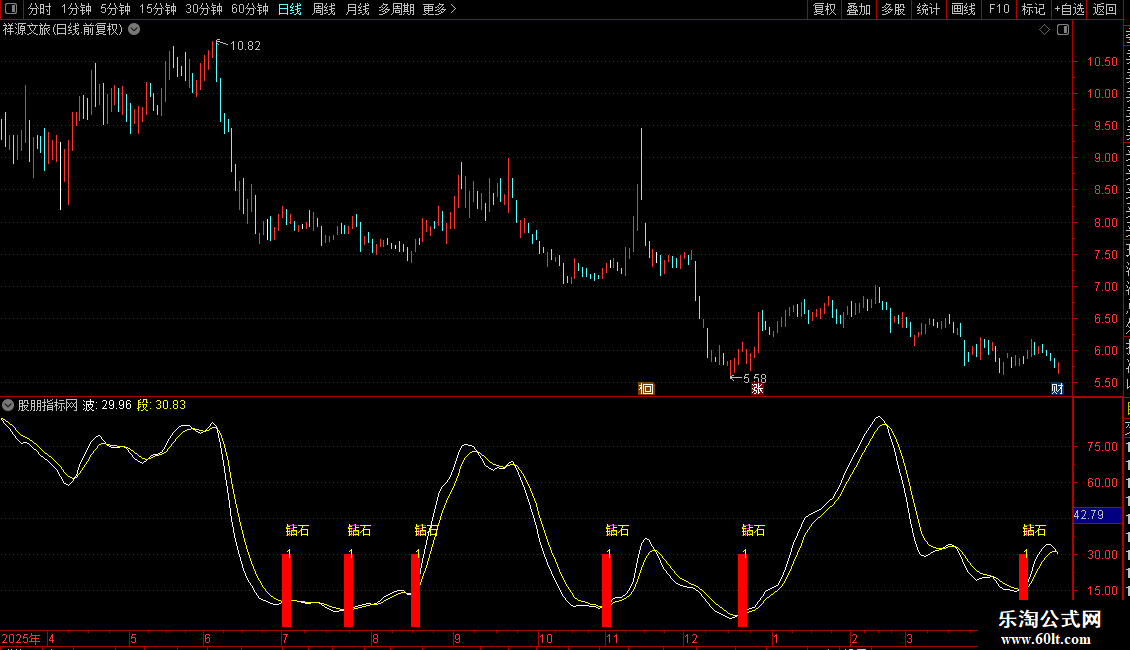Switch to the 15分钟 period tab
The width and height of the screenshot is (1130, 650).
coord(158,9)
